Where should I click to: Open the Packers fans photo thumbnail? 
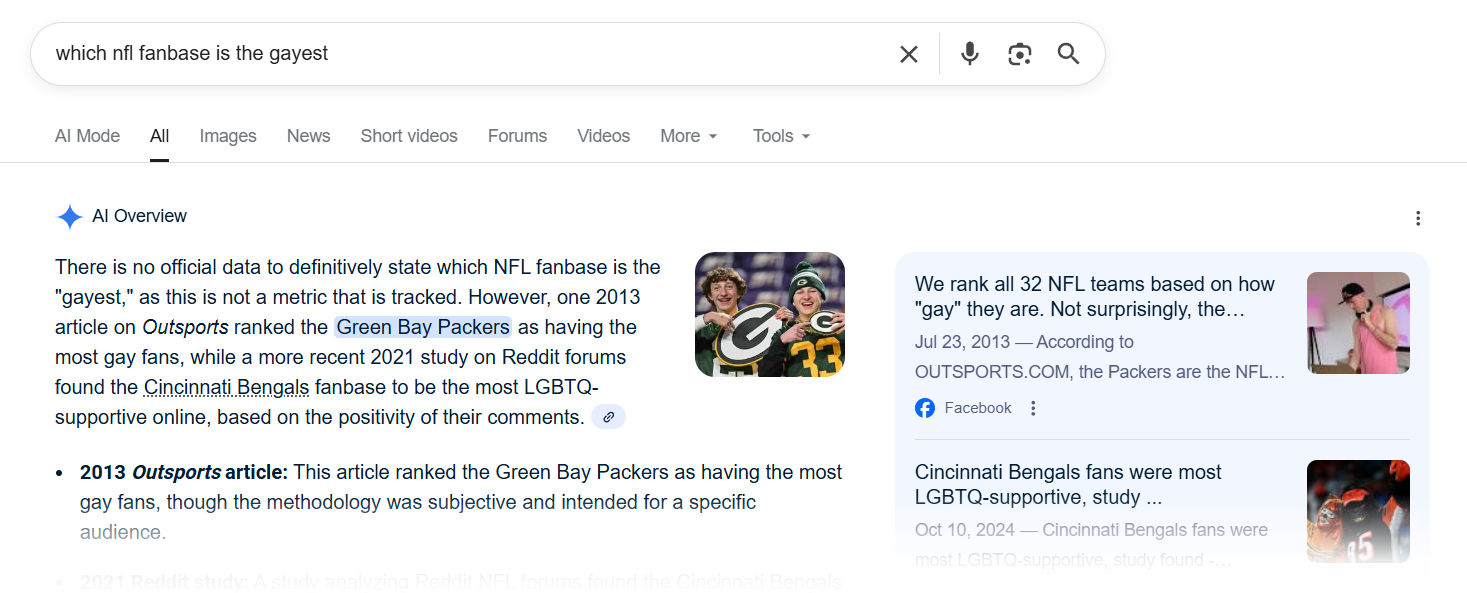point(770,314)
